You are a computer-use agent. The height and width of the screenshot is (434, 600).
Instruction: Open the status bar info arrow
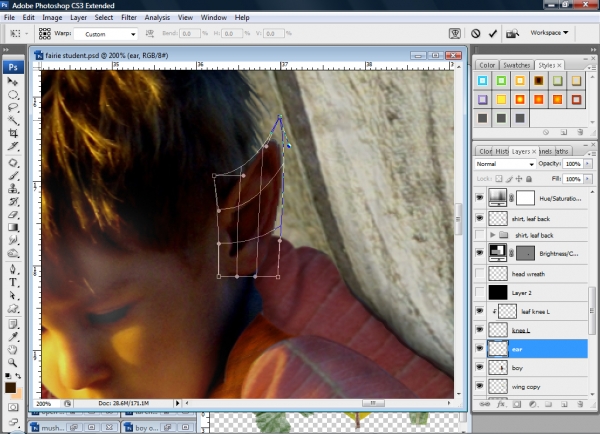(x=177, y=403)
